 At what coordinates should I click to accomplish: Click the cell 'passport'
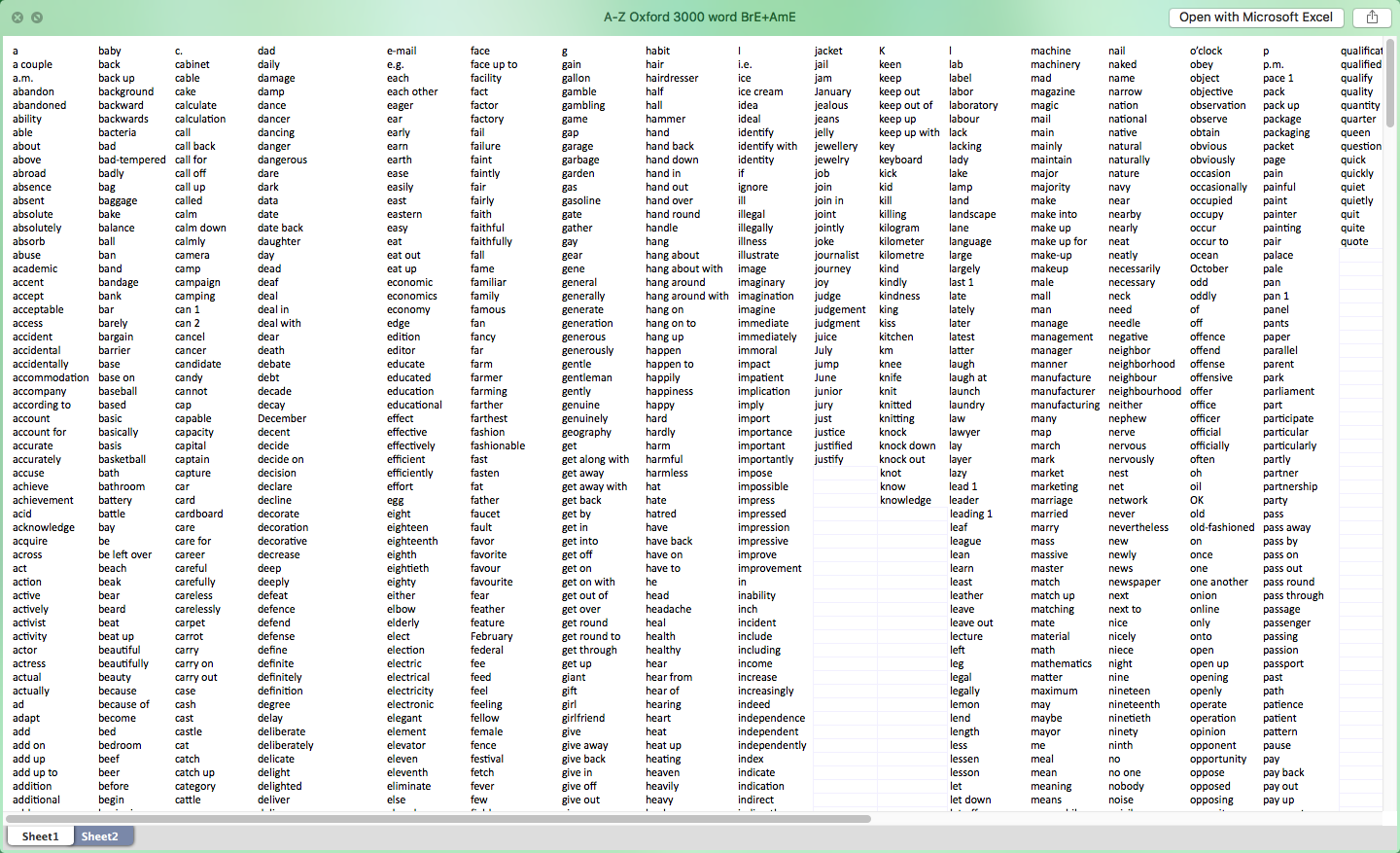[x=1283, y=663]
